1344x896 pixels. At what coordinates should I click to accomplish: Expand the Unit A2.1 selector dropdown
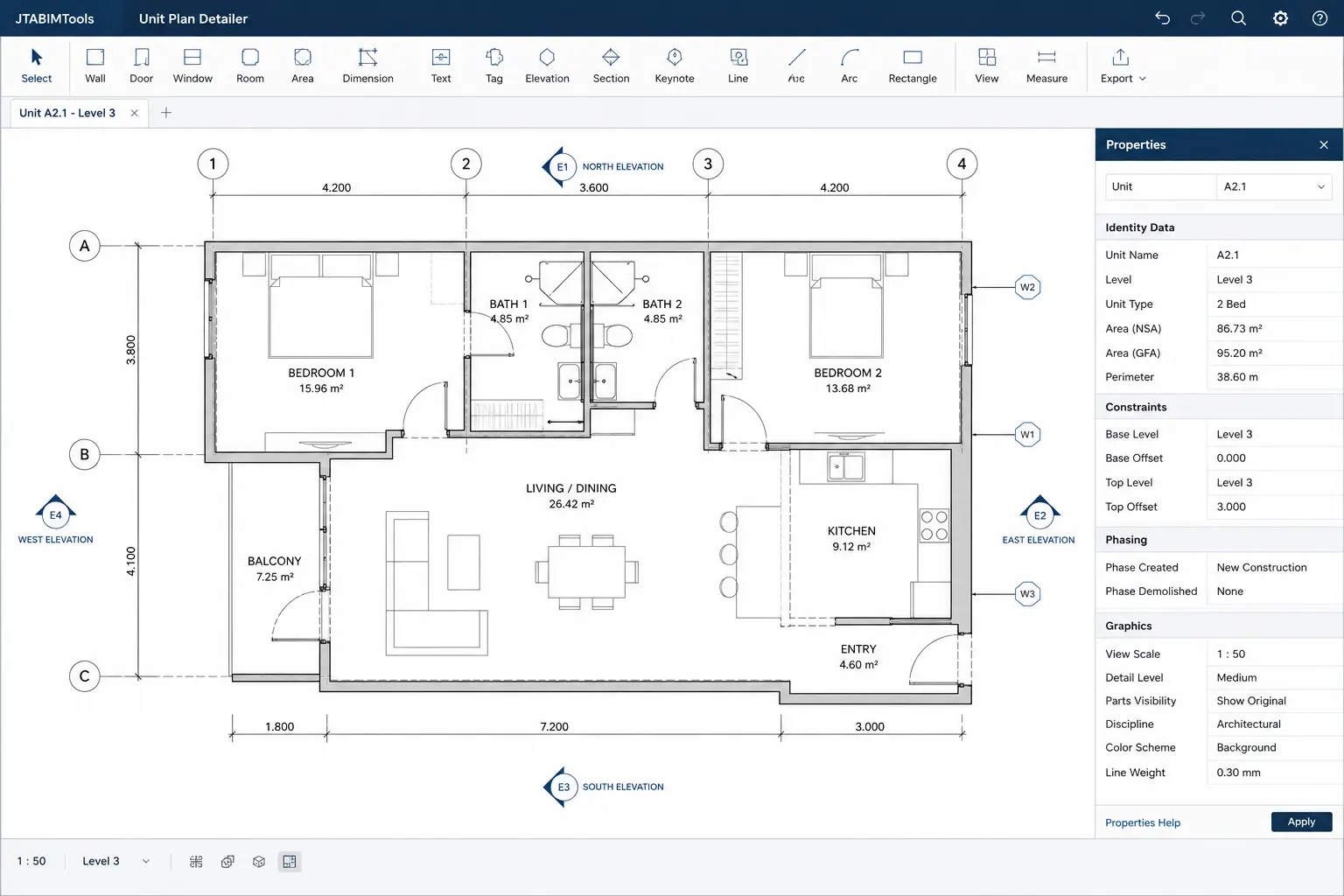click(1273, 186)
